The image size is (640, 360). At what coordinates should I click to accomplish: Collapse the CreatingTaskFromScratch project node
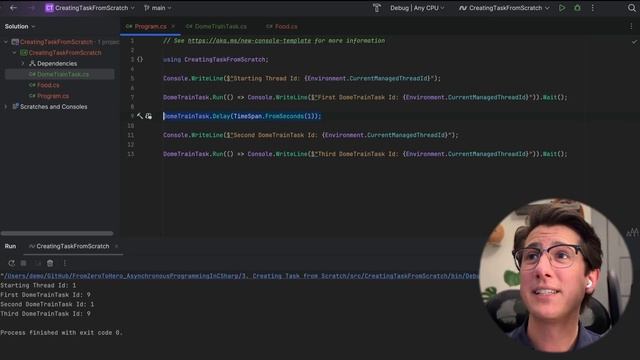coord(15,53)
